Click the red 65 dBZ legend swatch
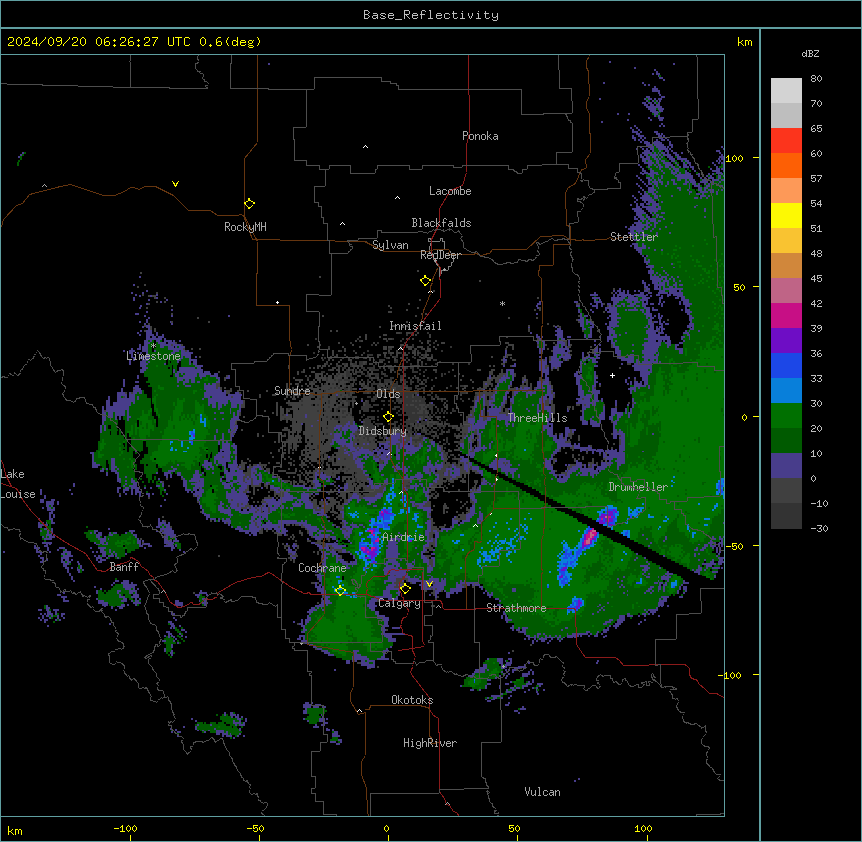Viewport: 862px width, 842px height. (786, 141)
